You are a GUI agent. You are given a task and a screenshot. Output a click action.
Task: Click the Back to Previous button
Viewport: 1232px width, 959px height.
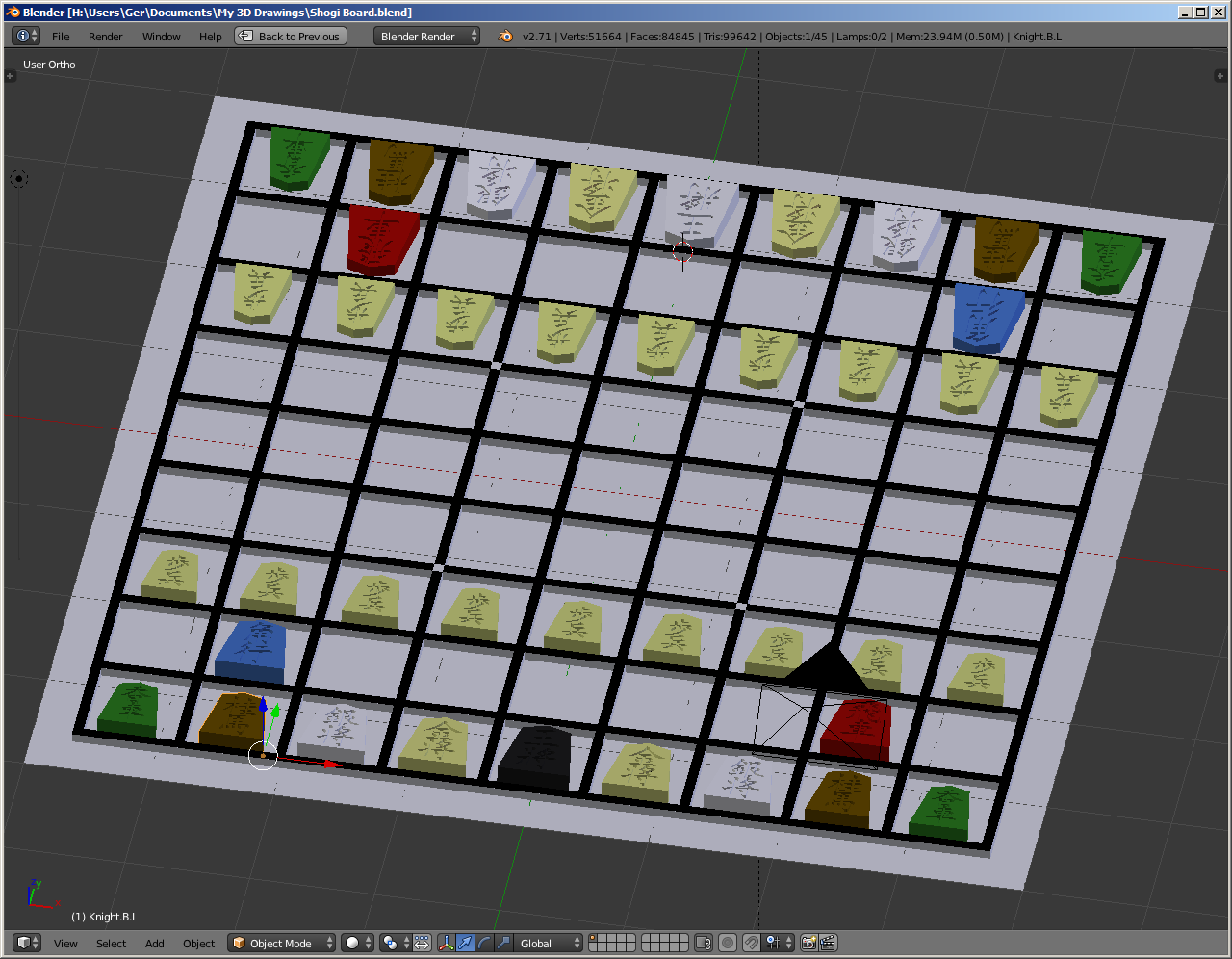291,37
